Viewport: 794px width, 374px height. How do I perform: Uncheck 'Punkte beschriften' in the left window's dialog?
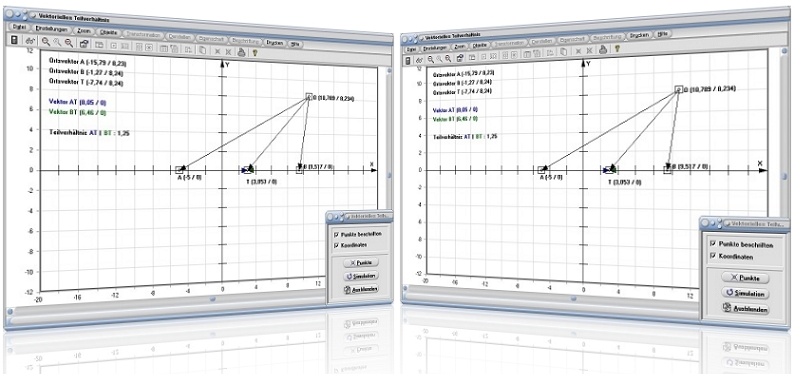coord(336,235)
